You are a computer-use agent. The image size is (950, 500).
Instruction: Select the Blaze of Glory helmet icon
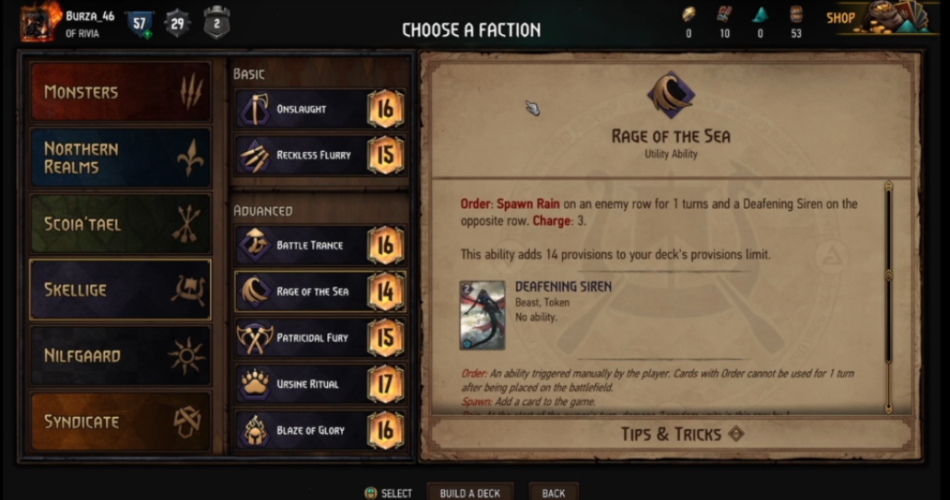tap(255, 430)
